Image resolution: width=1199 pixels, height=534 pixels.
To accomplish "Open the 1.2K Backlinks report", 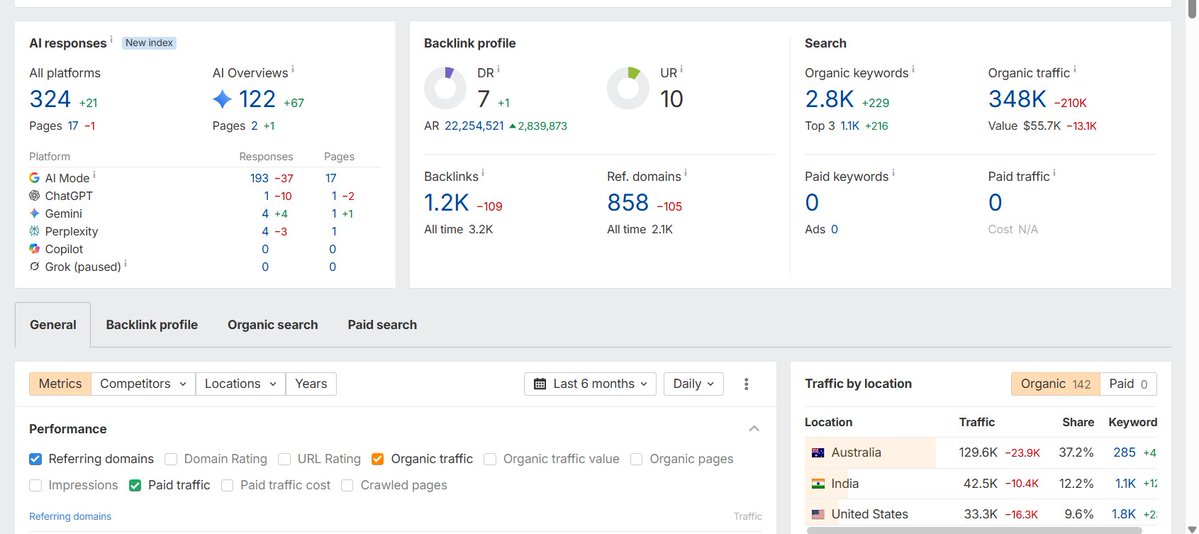I will coord(447,203).
